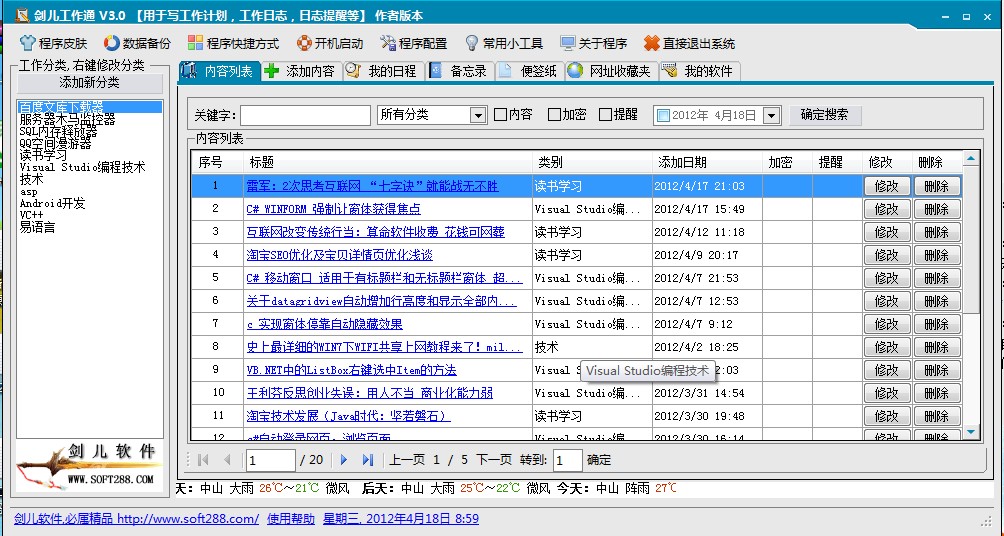Click 删除 button for row 8

tap(937, 348)
